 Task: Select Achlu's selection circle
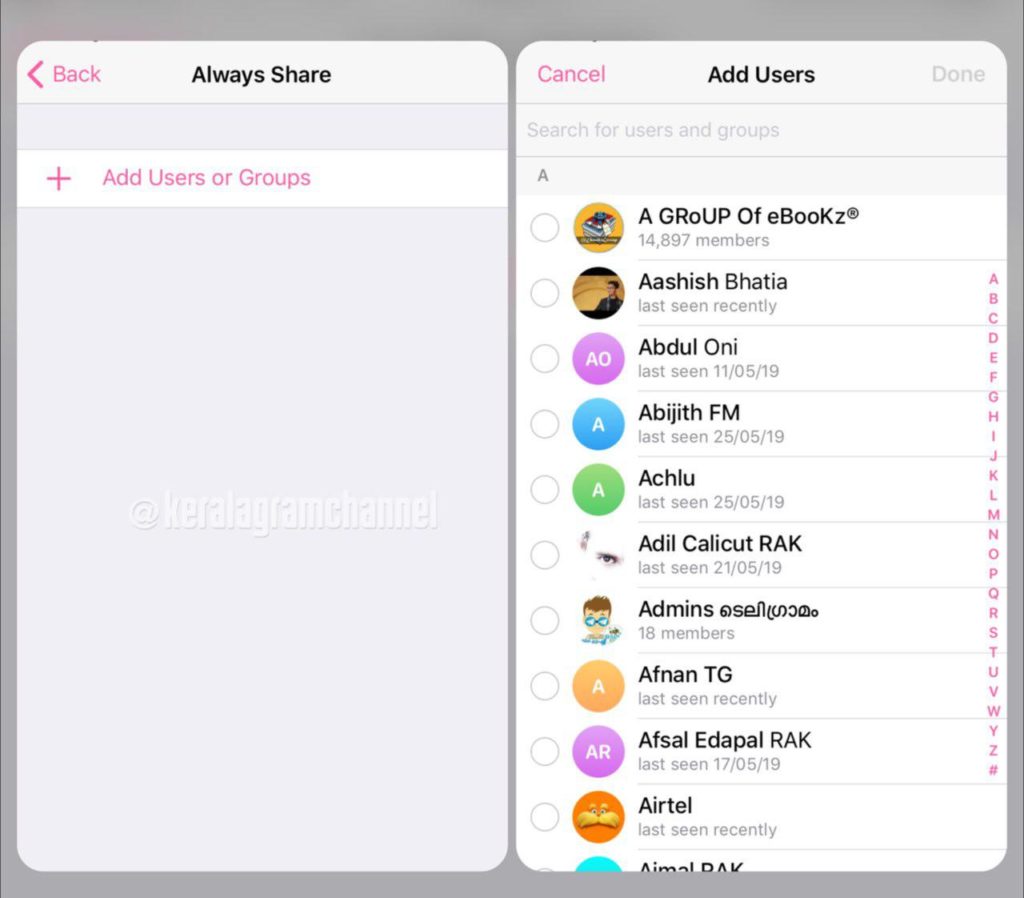[x=545, y=490]
